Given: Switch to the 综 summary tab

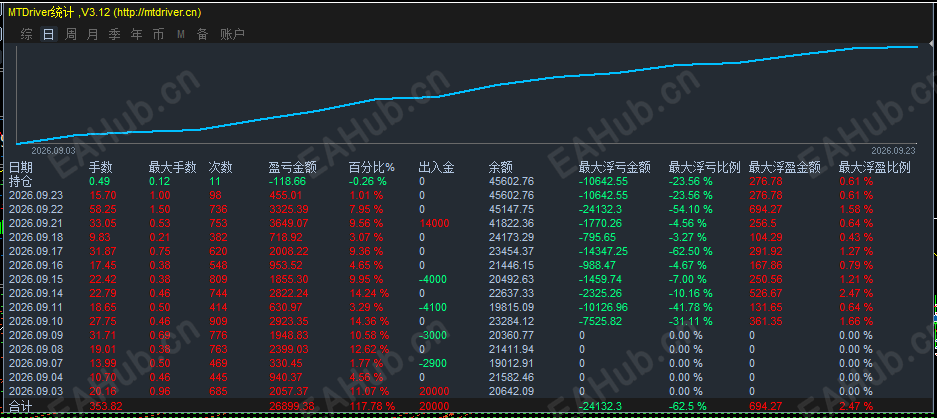Looking at the screenshot, I should [26, 35].
